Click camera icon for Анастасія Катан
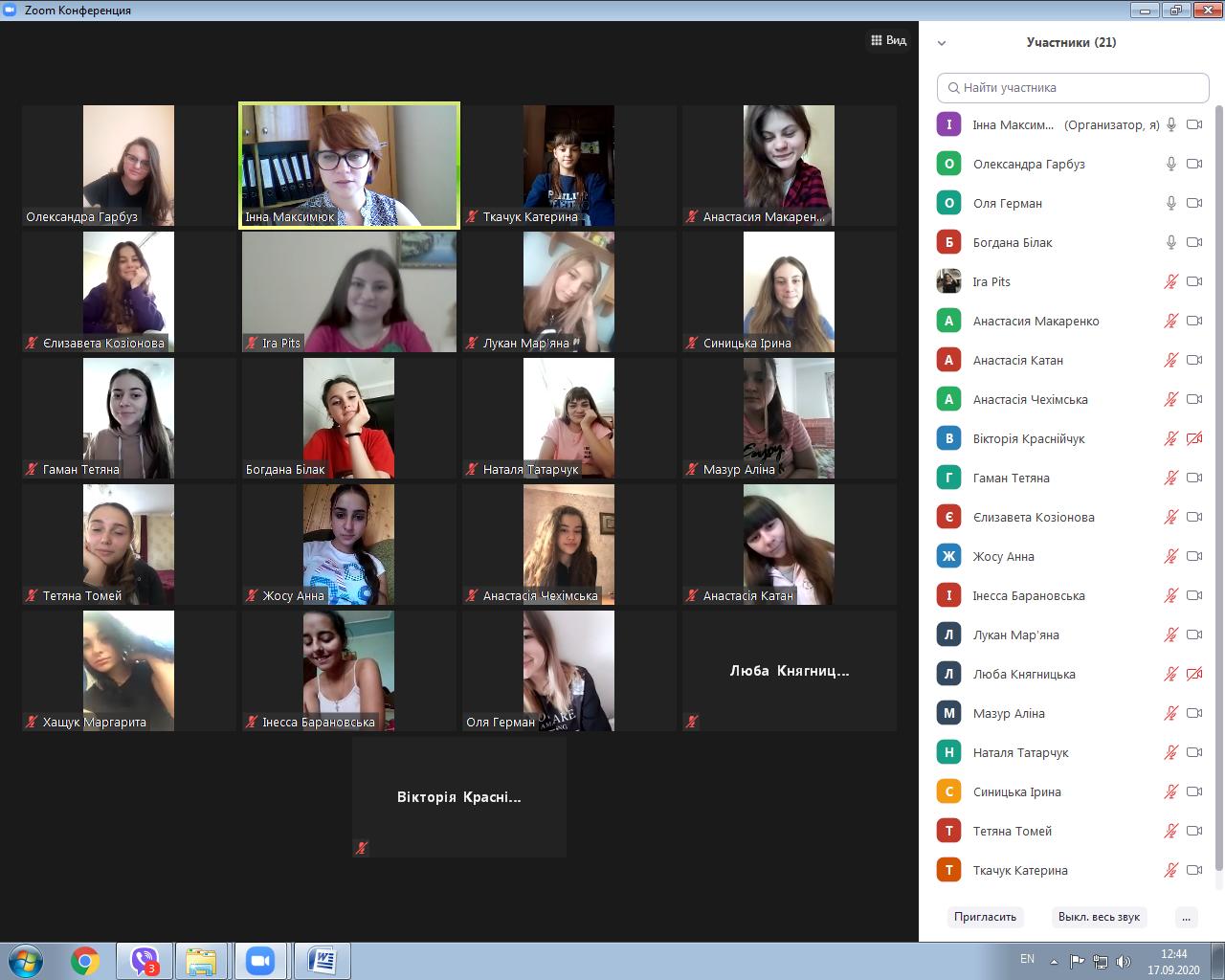 click(1194, 360)
